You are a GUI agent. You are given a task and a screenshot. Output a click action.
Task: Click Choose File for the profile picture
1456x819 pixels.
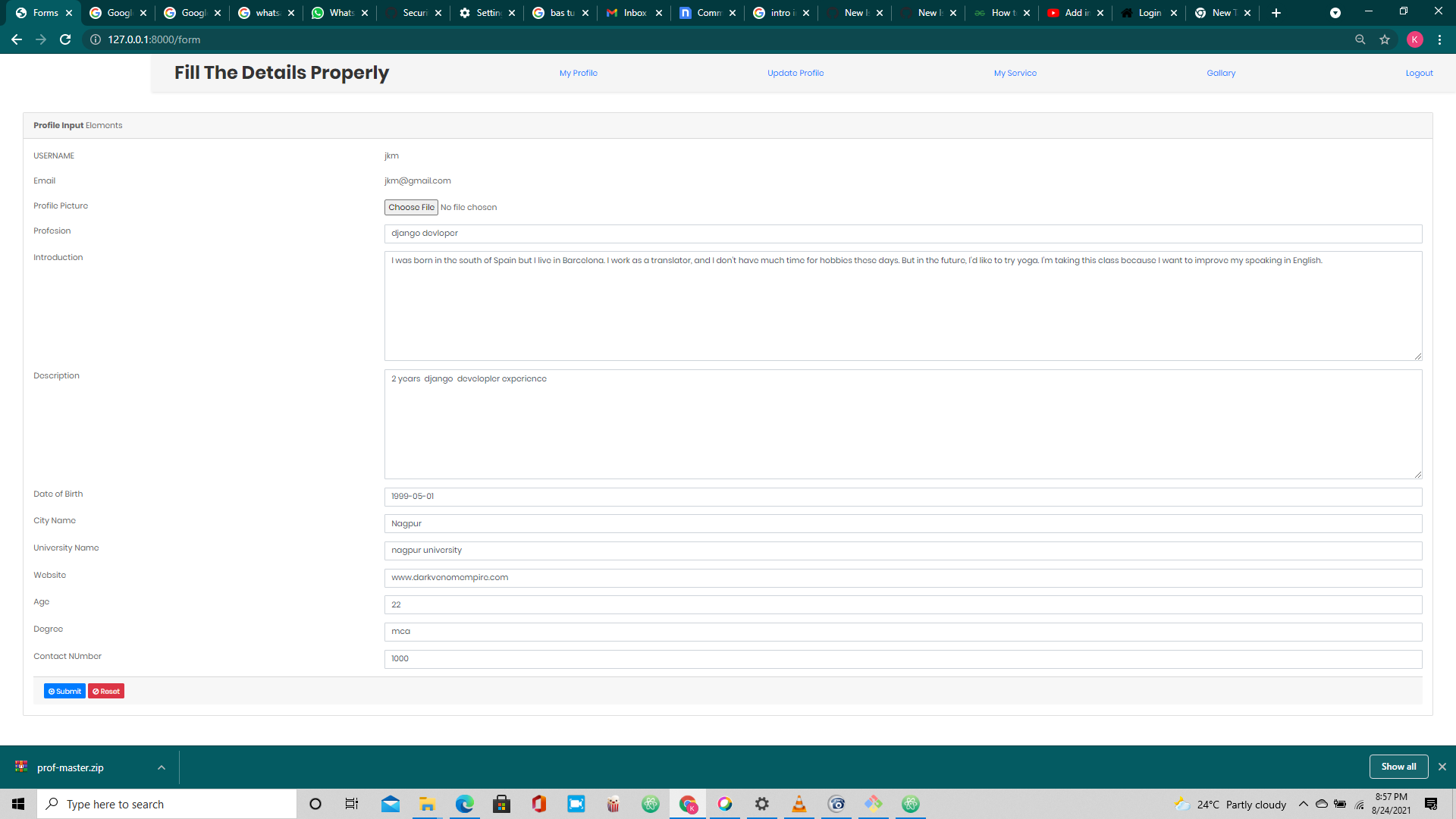coord(411,206)
